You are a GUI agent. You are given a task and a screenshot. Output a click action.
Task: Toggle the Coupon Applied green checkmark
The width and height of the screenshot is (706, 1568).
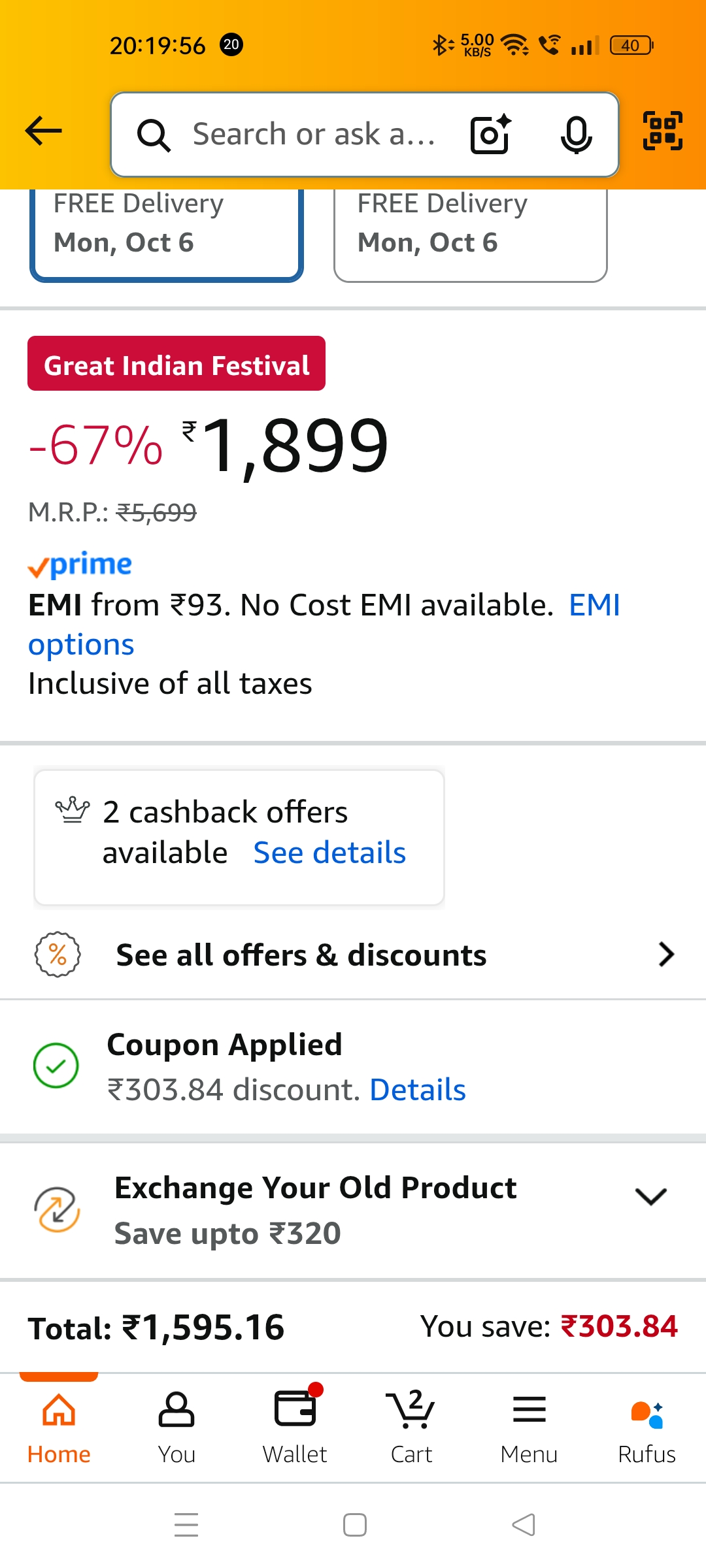coord(56,1065)
